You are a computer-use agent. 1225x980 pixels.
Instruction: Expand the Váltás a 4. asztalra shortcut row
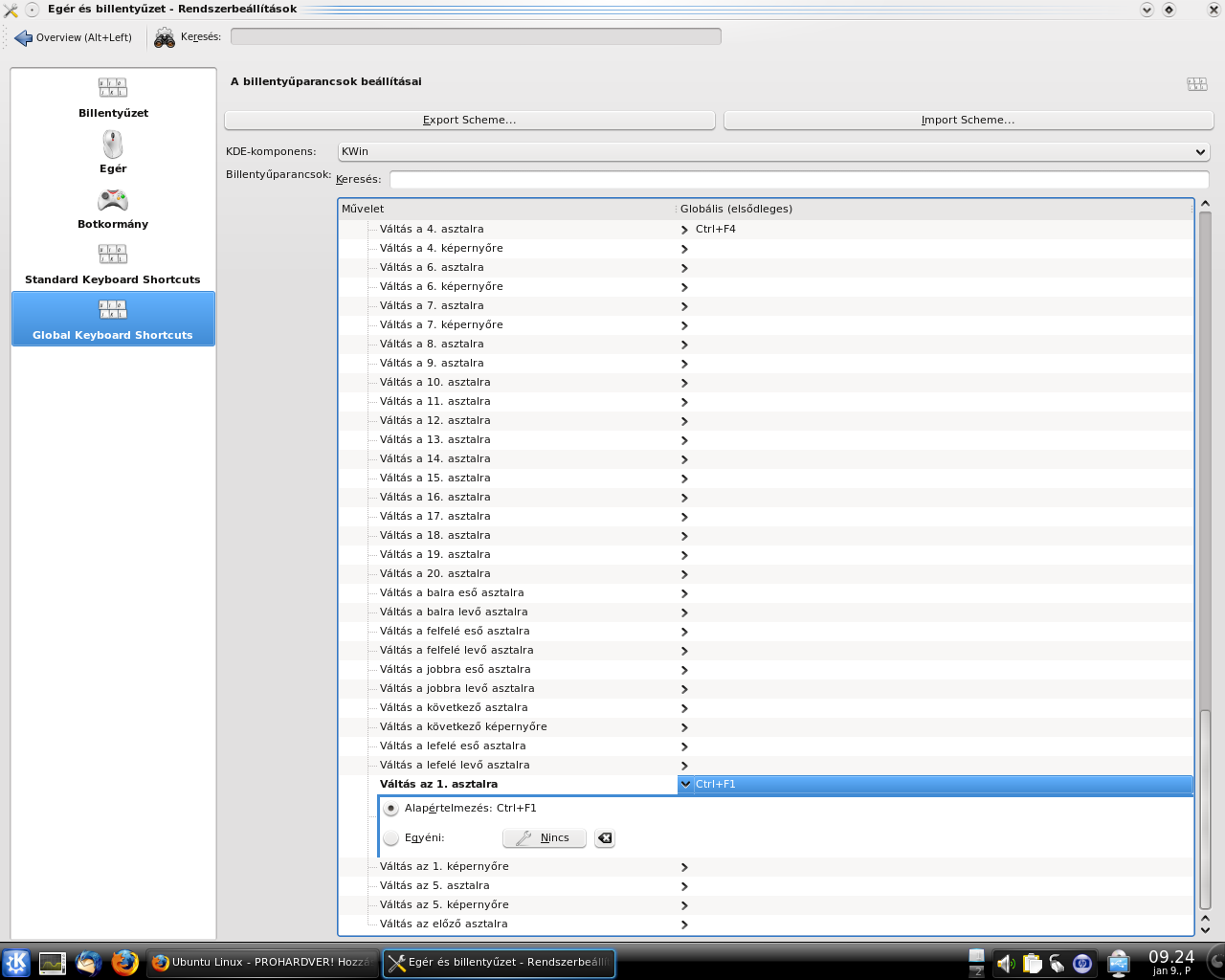click(x=684, y=230)
